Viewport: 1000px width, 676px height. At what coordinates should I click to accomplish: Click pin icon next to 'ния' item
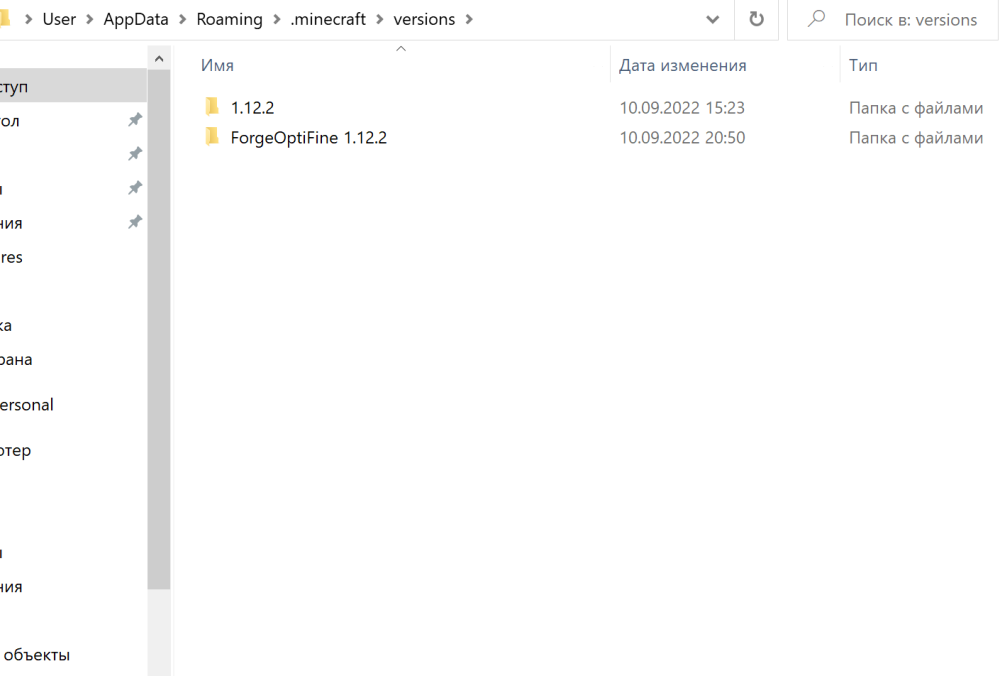click(x=135, y=222)
